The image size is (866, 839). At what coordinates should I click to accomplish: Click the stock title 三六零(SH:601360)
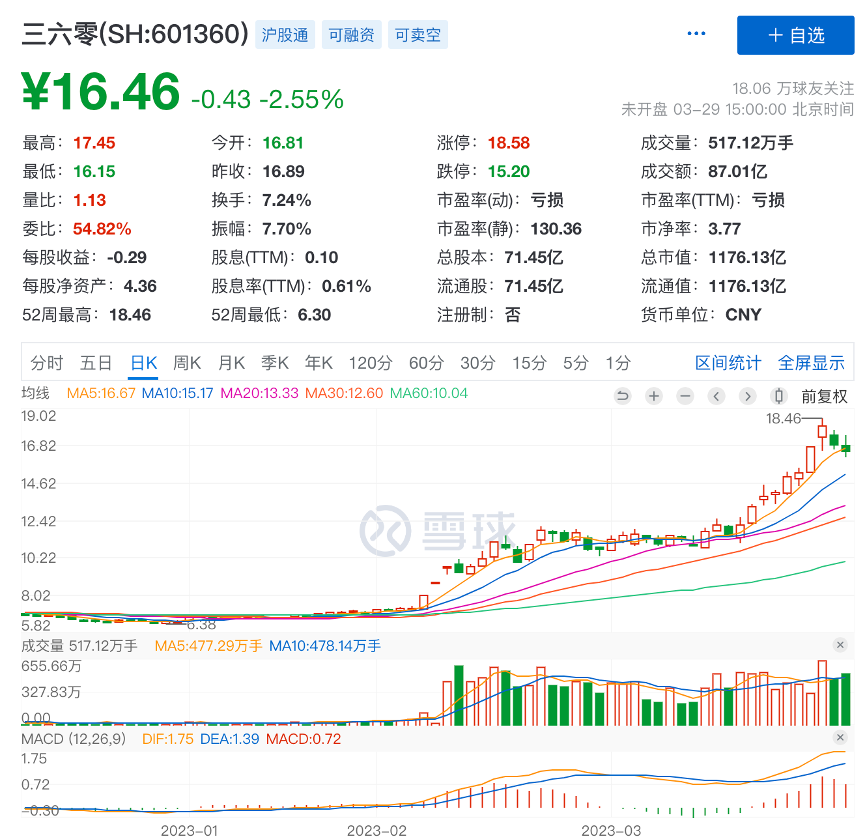pyautogui.click(x=135, y=34)
